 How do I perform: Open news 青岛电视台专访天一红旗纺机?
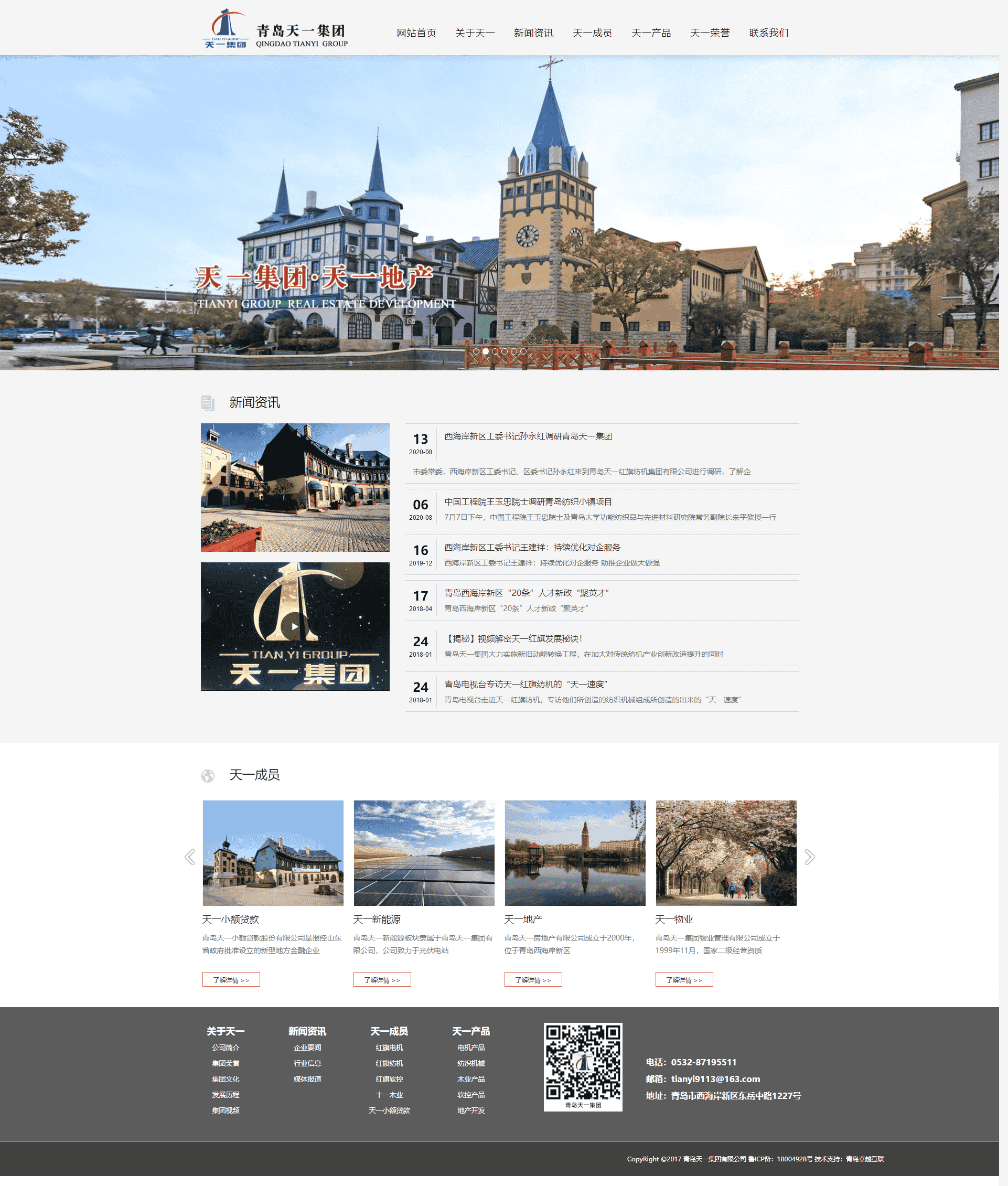click(x=526, y=685)
